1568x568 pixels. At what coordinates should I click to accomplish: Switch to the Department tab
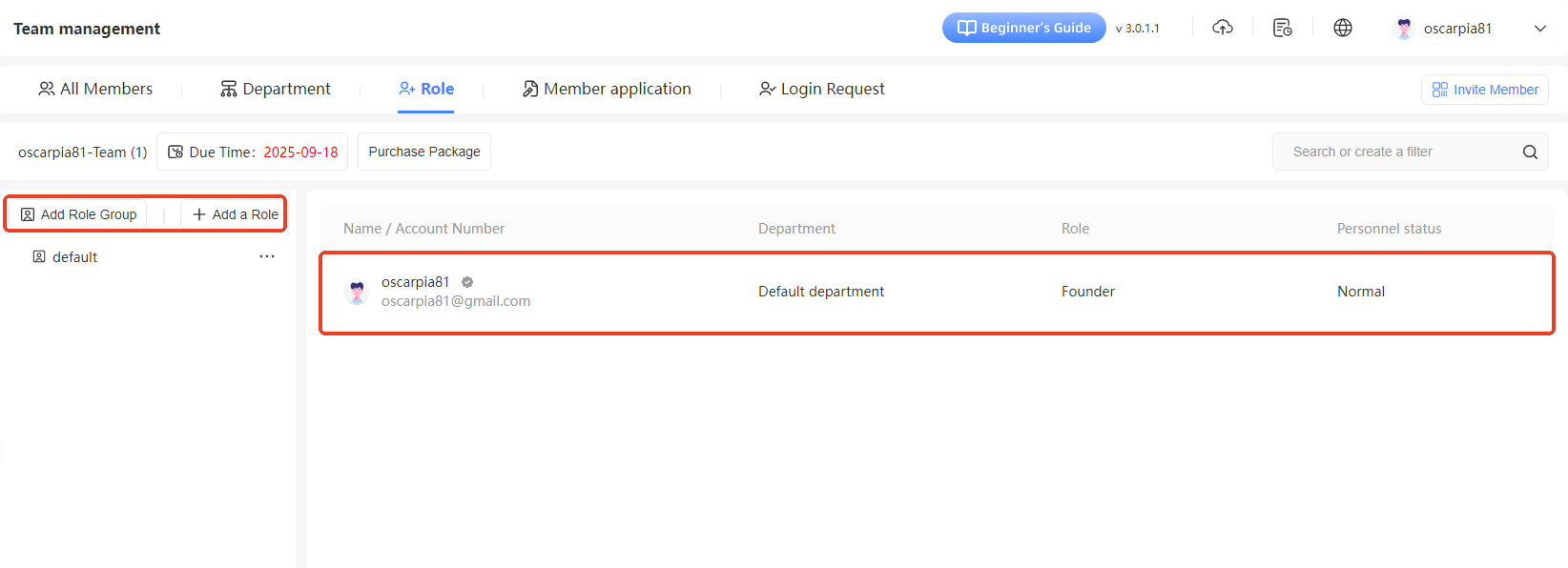276,89
